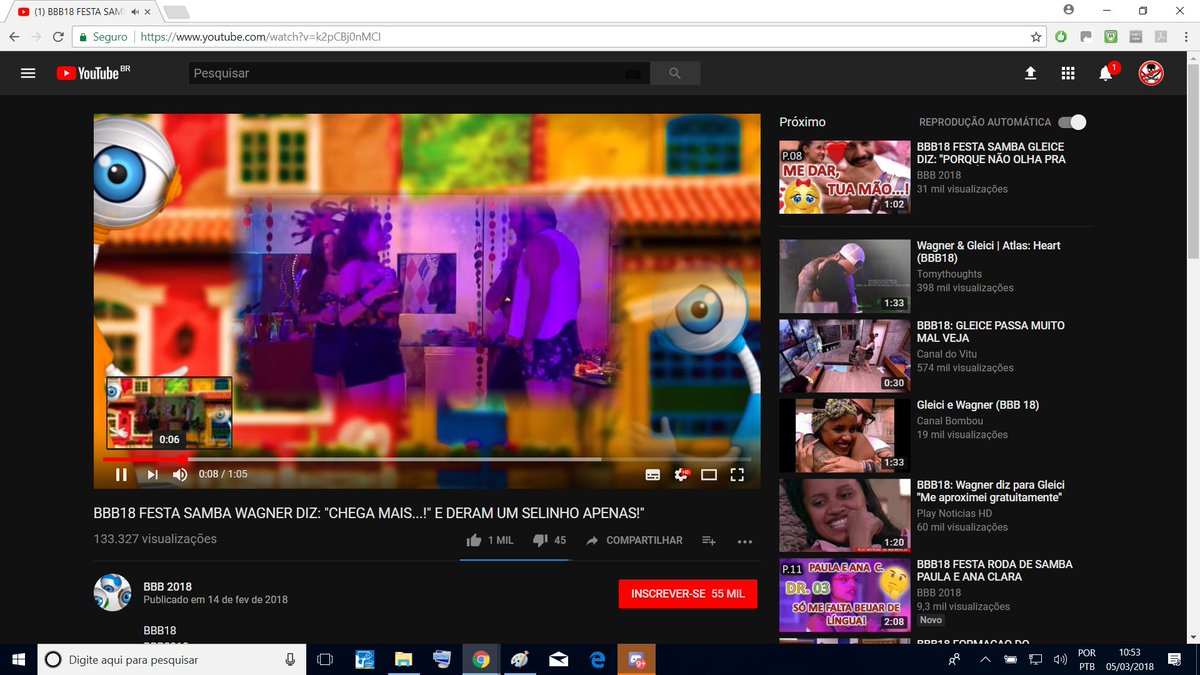Open 'Wagner diz para Gleici' video title
This screenshot has height=675, width=1200.
click(x=990, y=491)
